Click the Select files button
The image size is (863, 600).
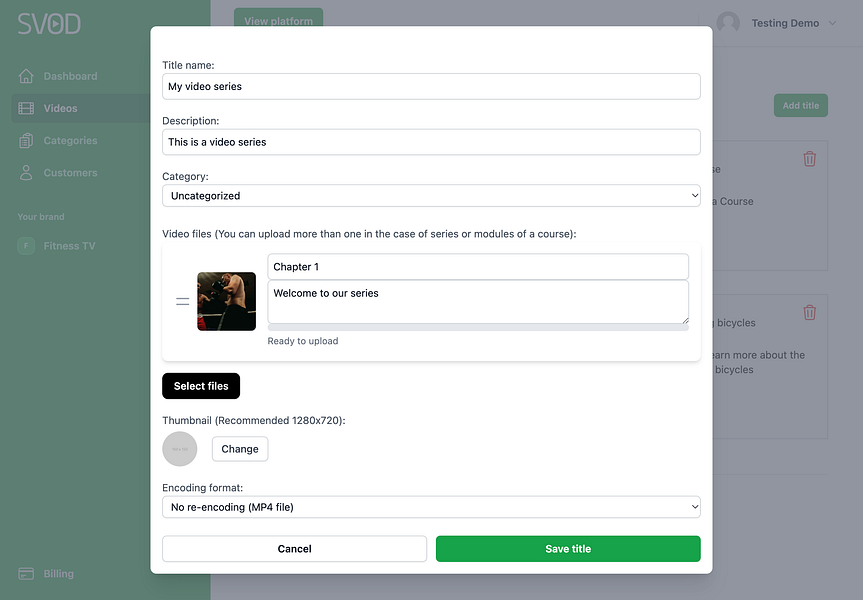tap(201, 386)
